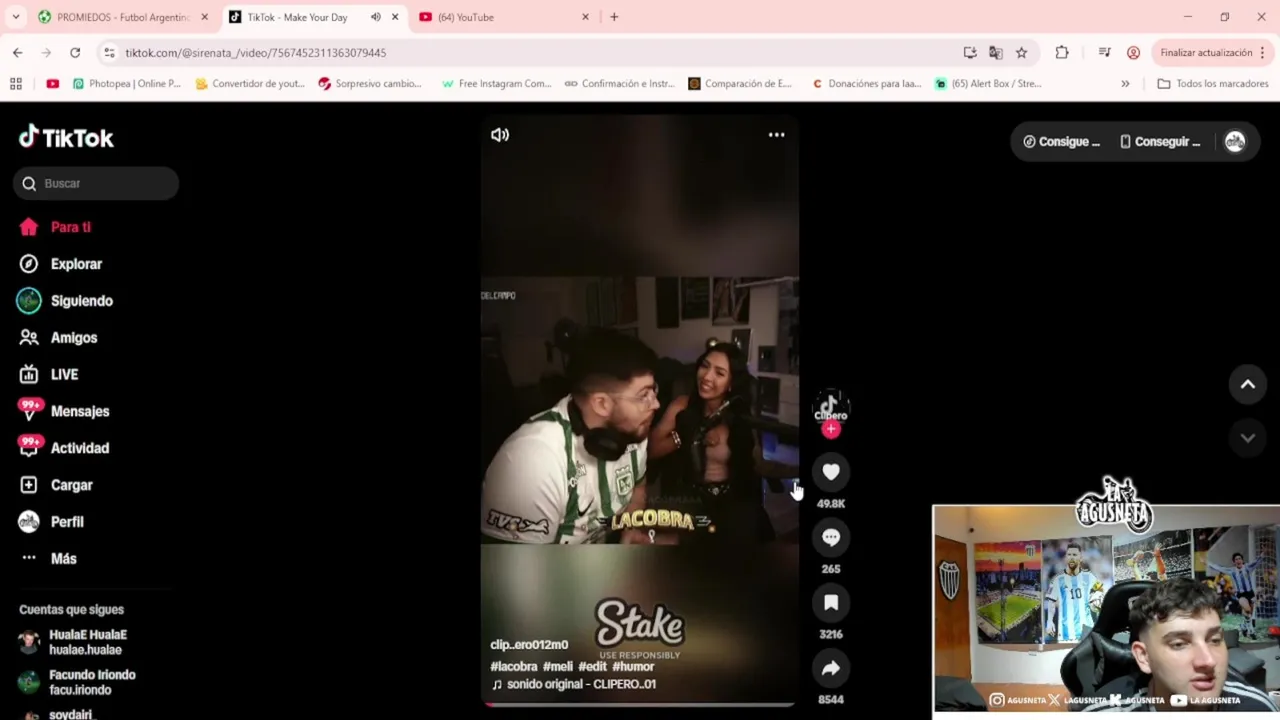Go back in browser
1280x720 pixels.
[18, 52]
